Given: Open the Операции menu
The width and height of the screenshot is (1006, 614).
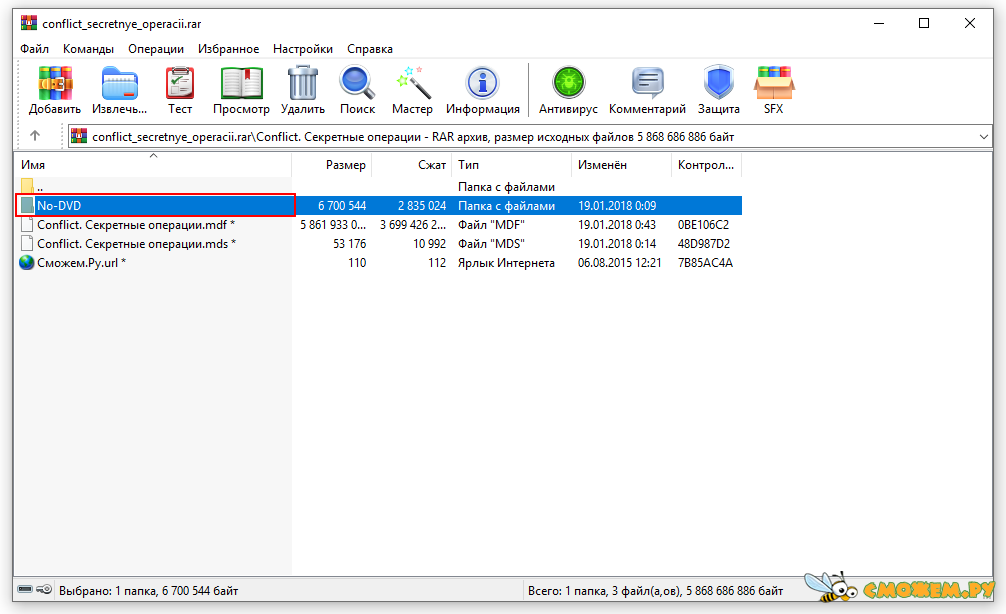Looking at the screenshot, I should point(156,49).
